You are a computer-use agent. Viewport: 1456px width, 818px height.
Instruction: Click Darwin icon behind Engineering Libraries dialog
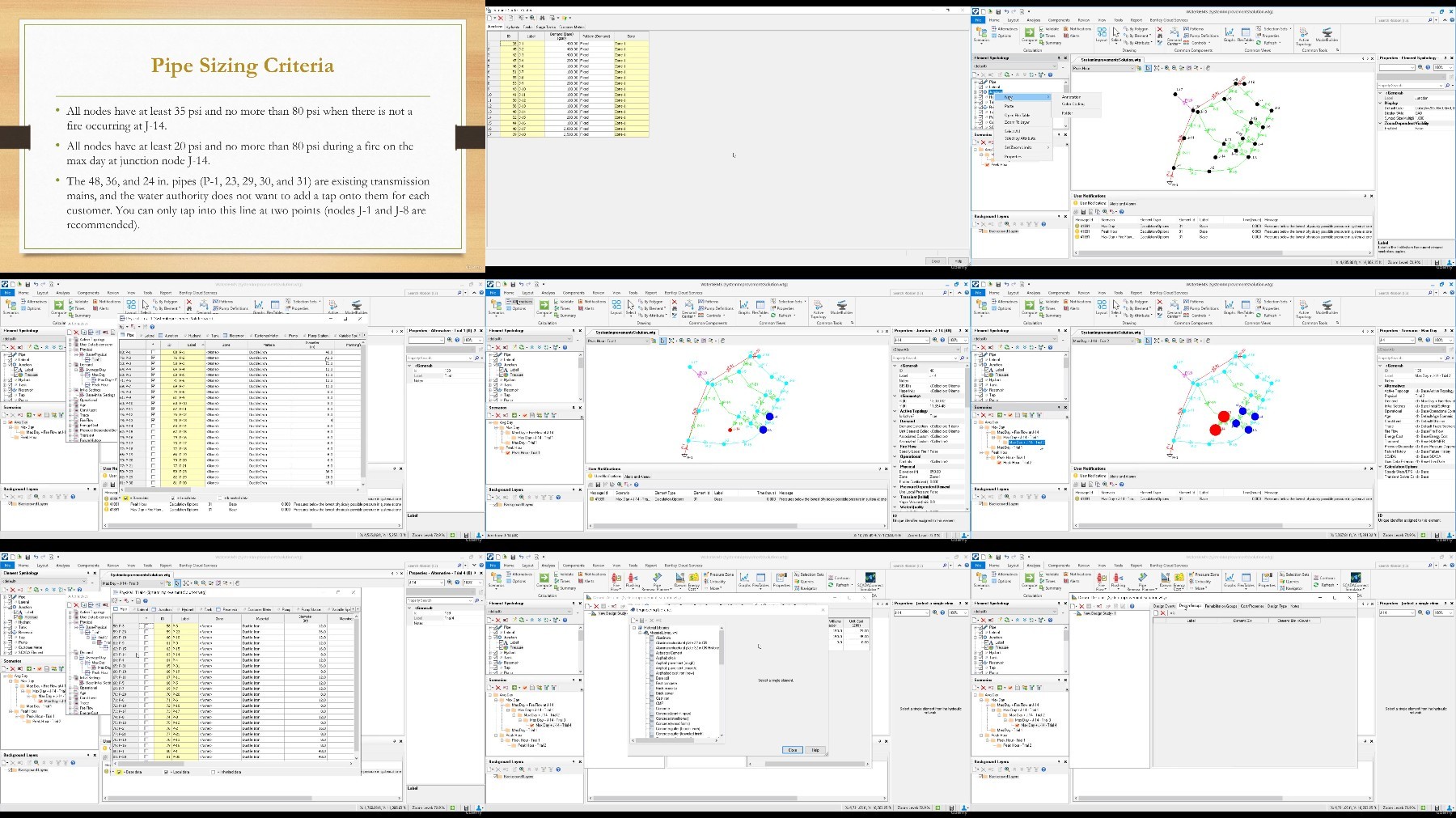pos(680,579)
